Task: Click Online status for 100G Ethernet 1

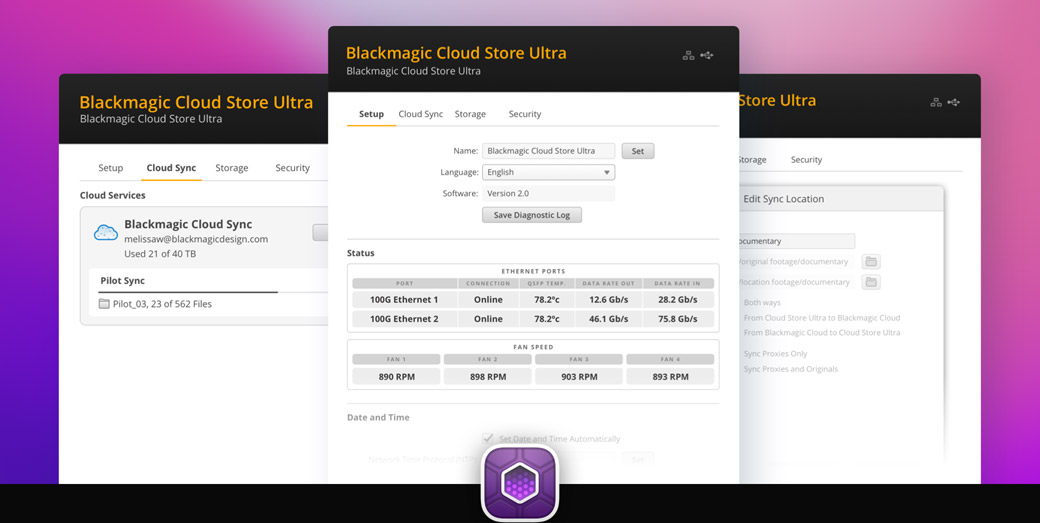Action: coord(488,300)
